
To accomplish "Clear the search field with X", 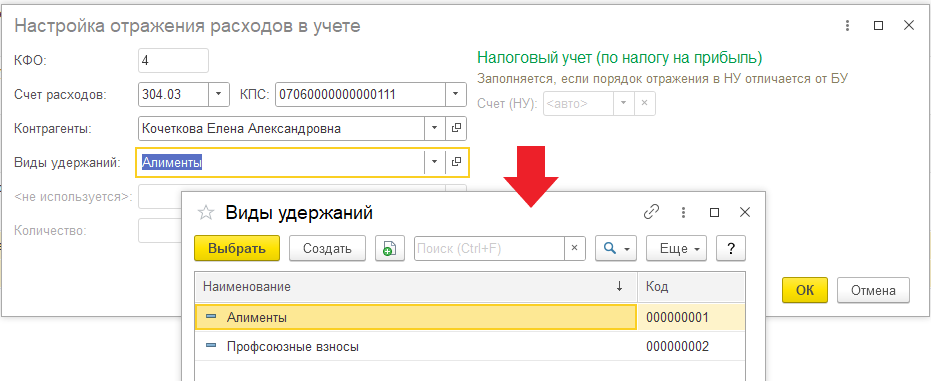I will tap(574, 249).
